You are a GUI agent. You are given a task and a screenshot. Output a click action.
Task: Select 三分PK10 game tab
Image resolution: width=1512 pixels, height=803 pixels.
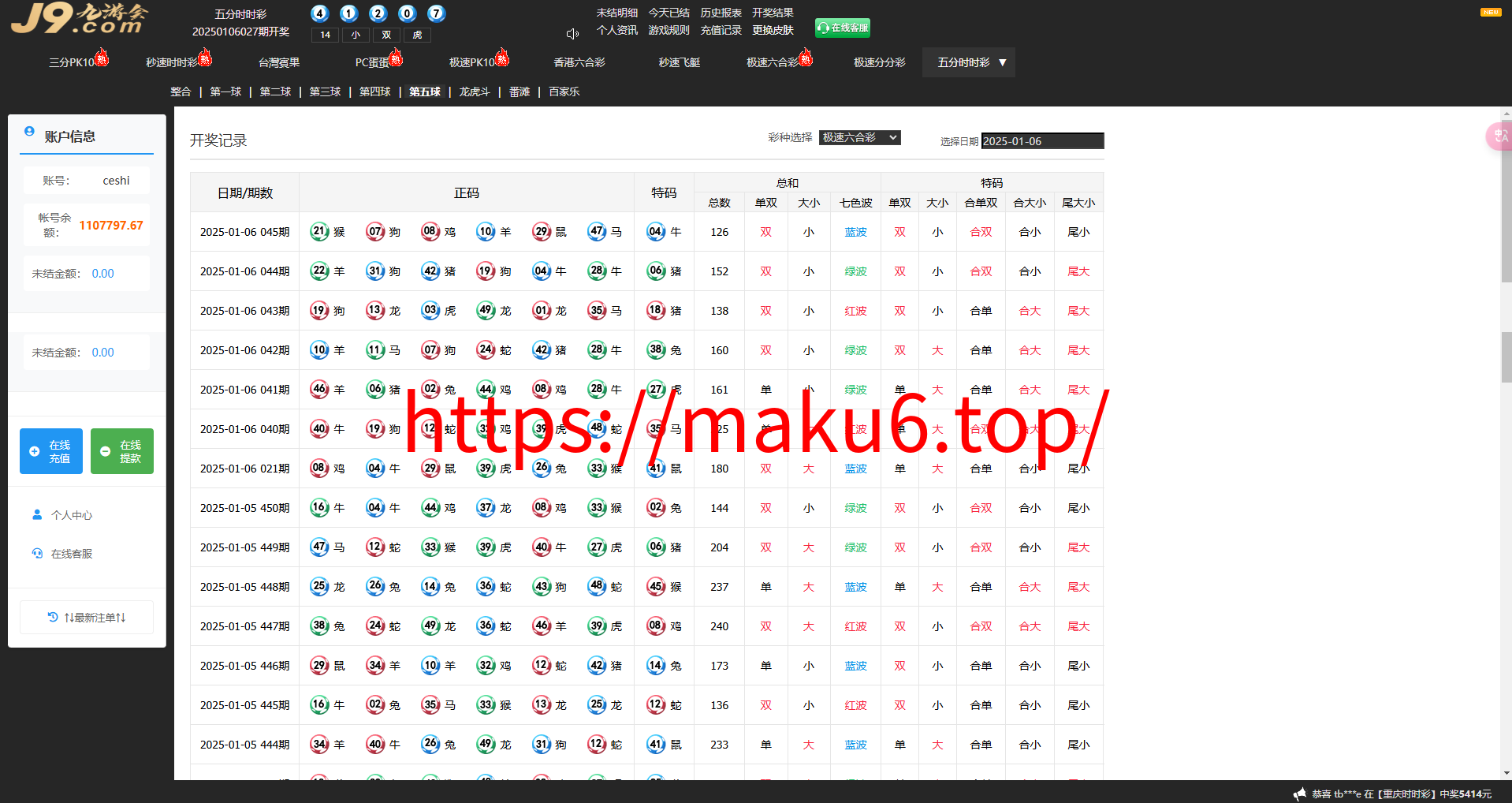(x=72, y=62)
